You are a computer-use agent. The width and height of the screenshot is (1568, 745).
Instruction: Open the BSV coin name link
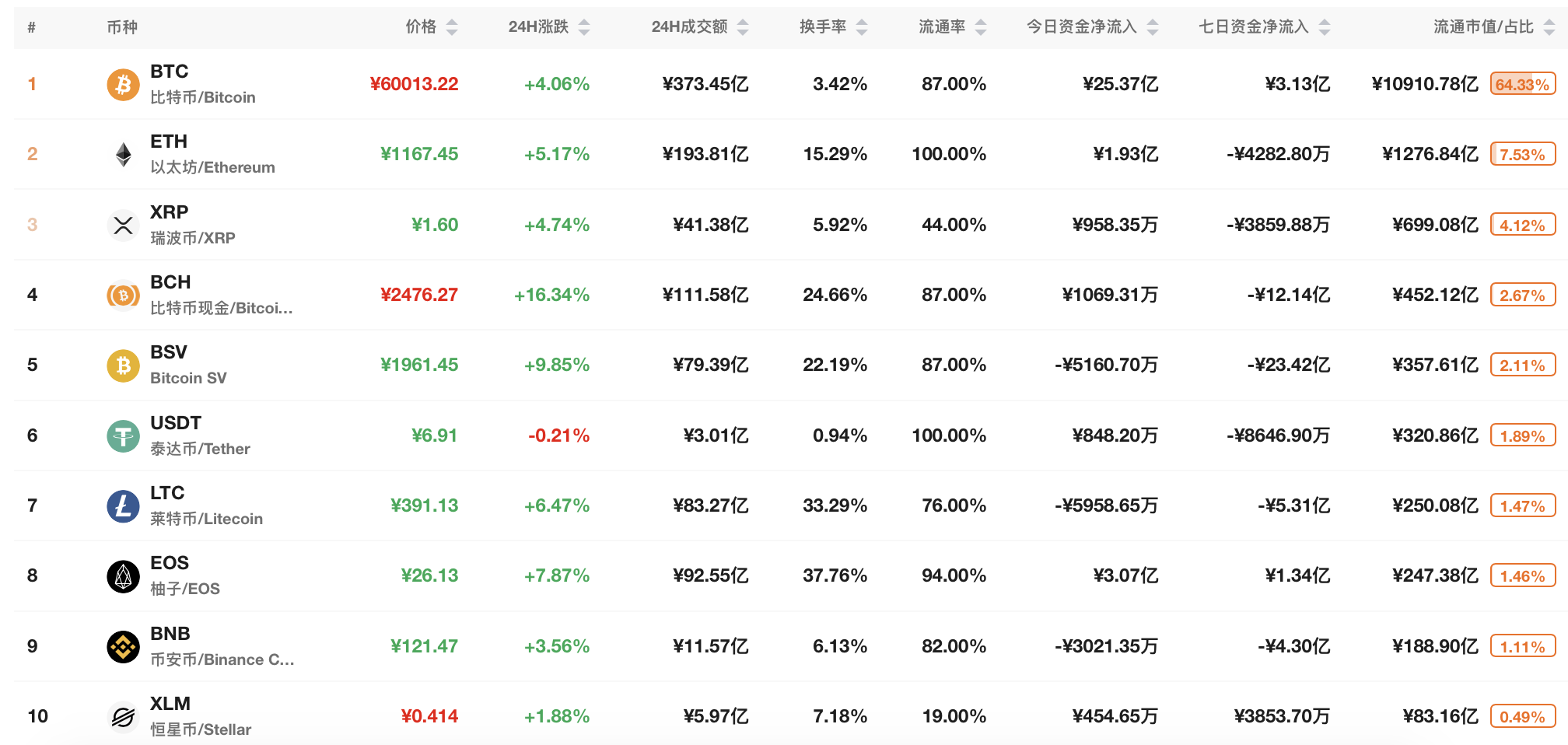pos(169,352)
